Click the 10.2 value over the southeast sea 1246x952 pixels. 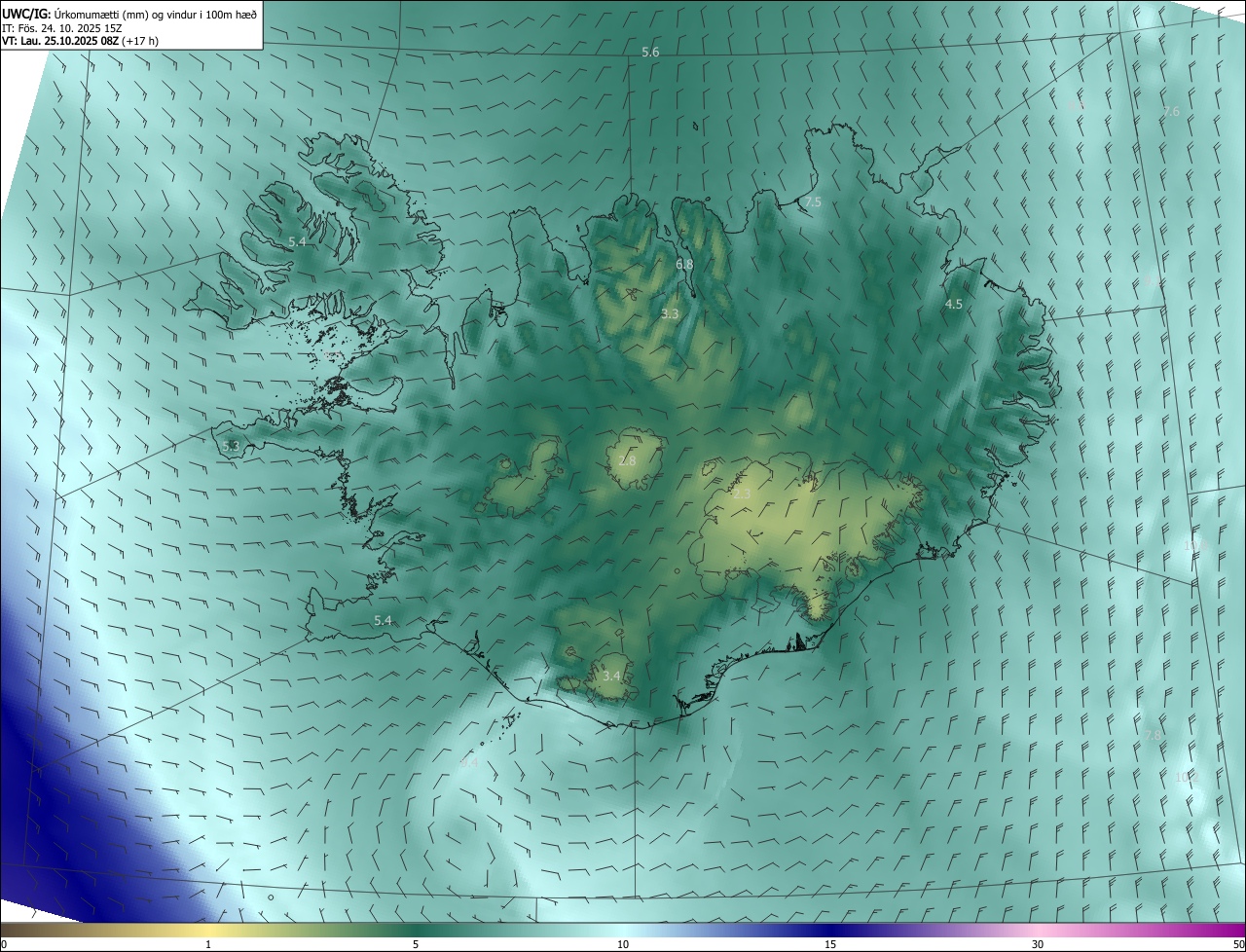point(1187,777)
